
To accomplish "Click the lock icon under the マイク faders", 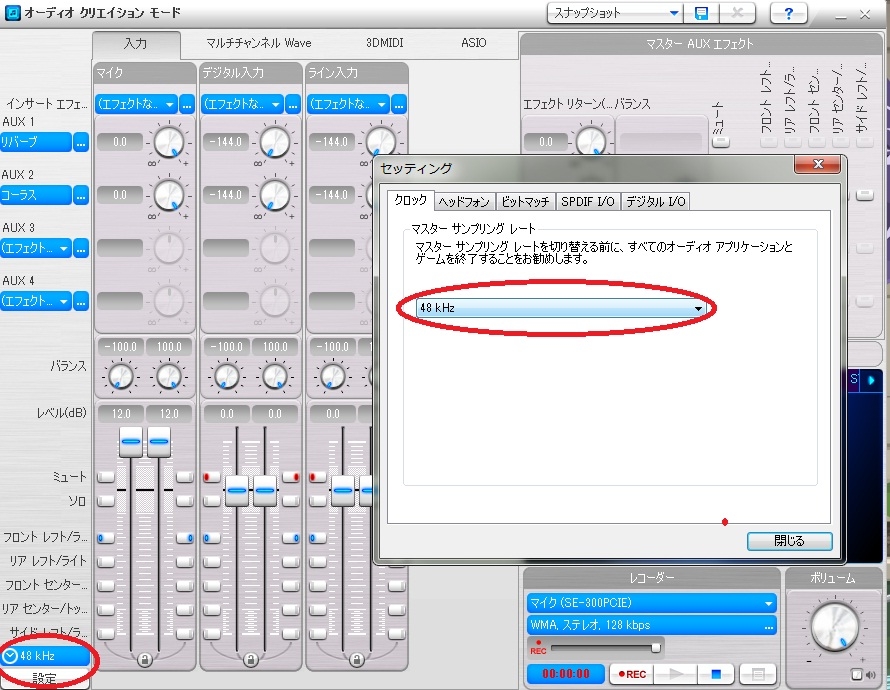I will pyautogui.click(x=145, y=659).
